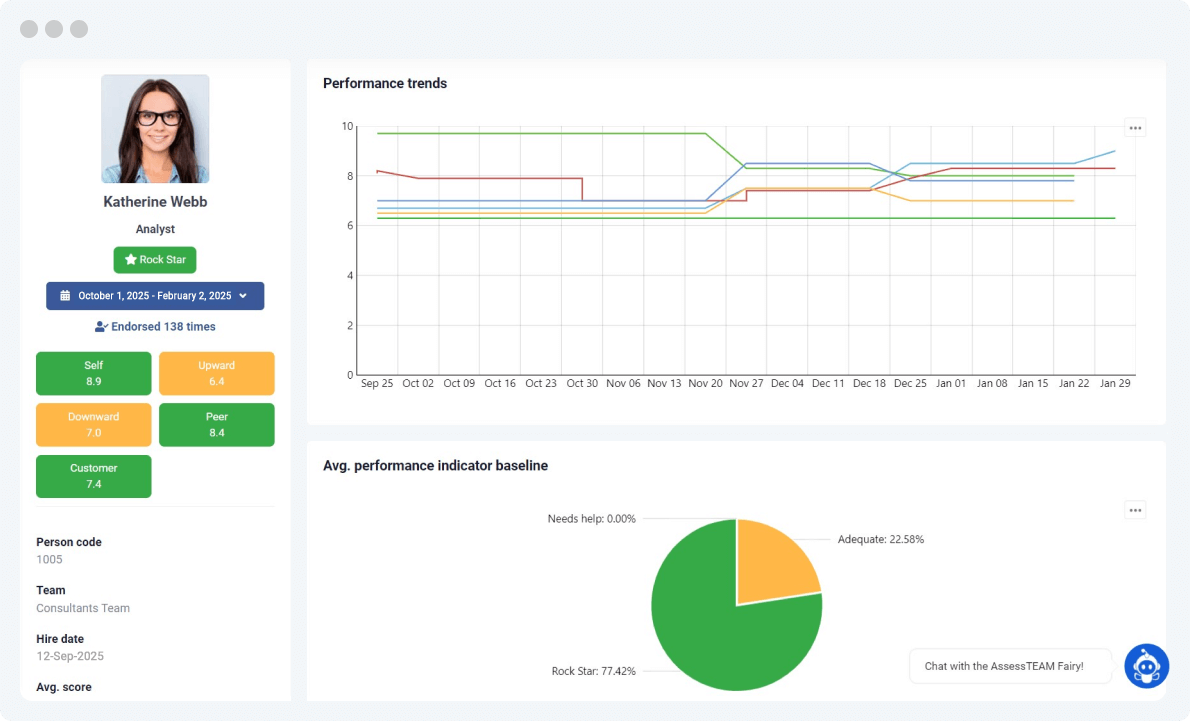This screenshot has width=1190, height=721.
Task: Open October 1, 2025 - February 2, 2025 selector
Action: coord(155,296)
